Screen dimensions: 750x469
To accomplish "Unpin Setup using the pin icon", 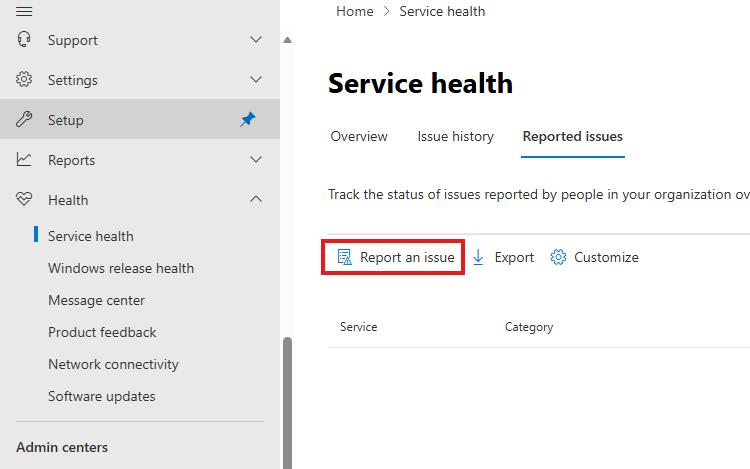I will [x=248, y=119].
